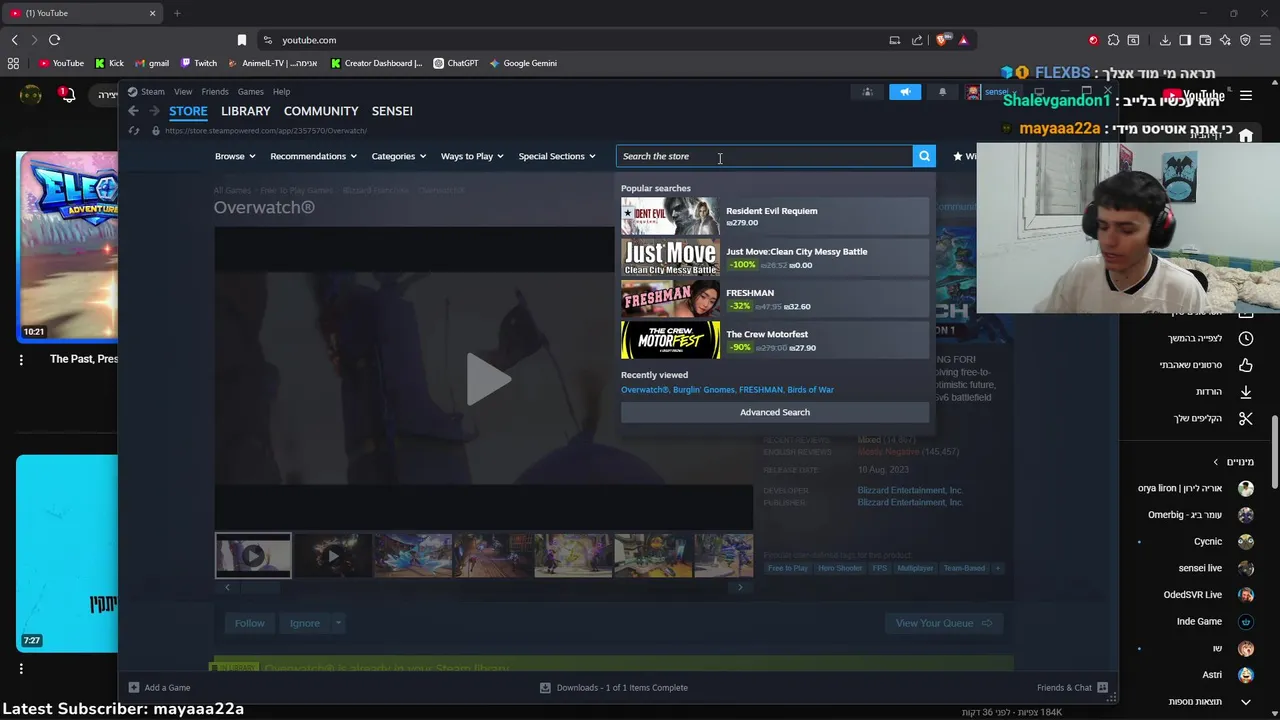
Task: Open YouTube sidebar hamburger menu
Action: coord(1246,96)
